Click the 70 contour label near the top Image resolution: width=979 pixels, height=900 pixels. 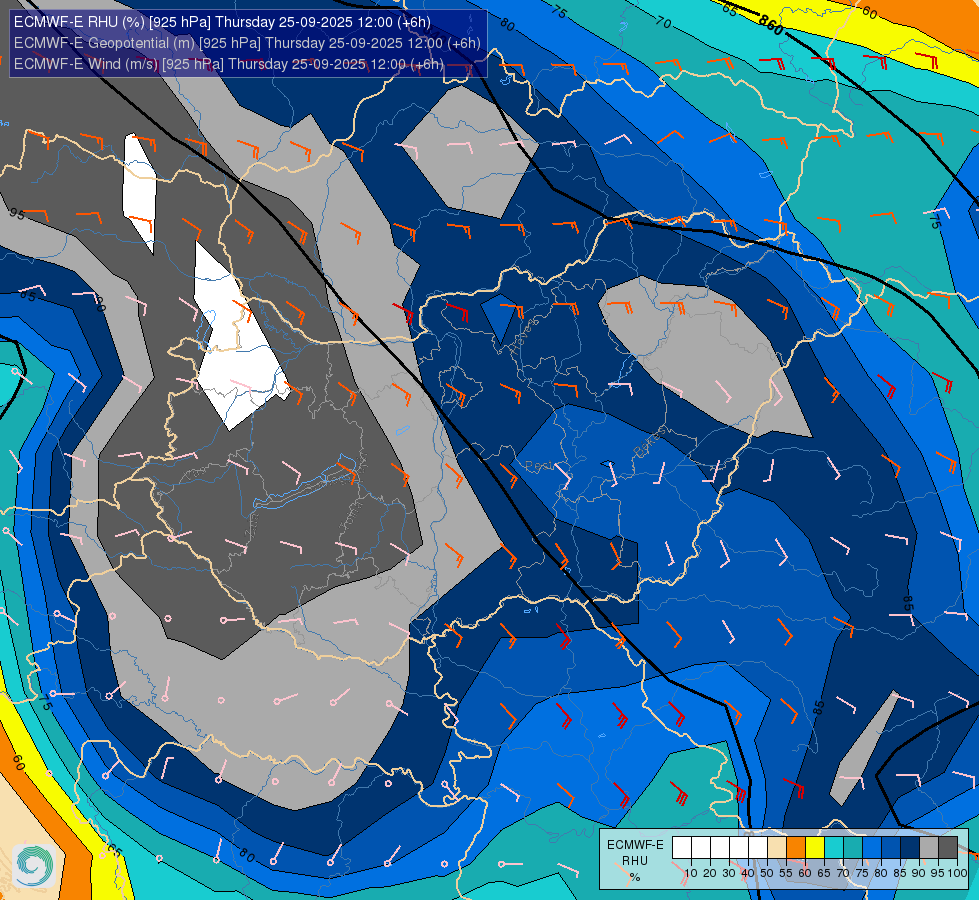[x=663, y=23]
